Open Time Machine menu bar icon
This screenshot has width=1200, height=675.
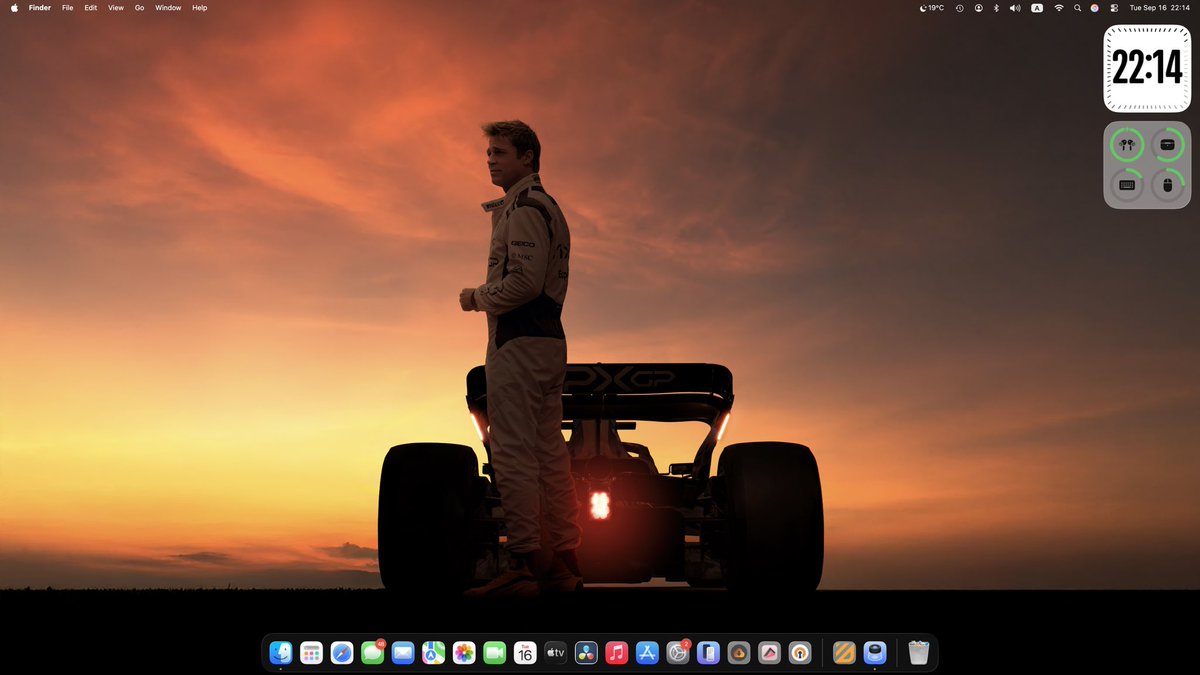(x=959, y=7)
